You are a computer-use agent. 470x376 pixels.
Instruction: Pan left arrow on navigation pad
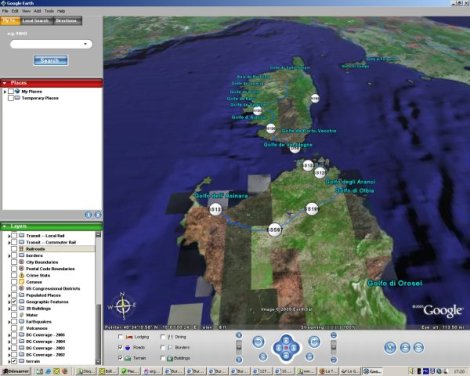pos(278,348)
